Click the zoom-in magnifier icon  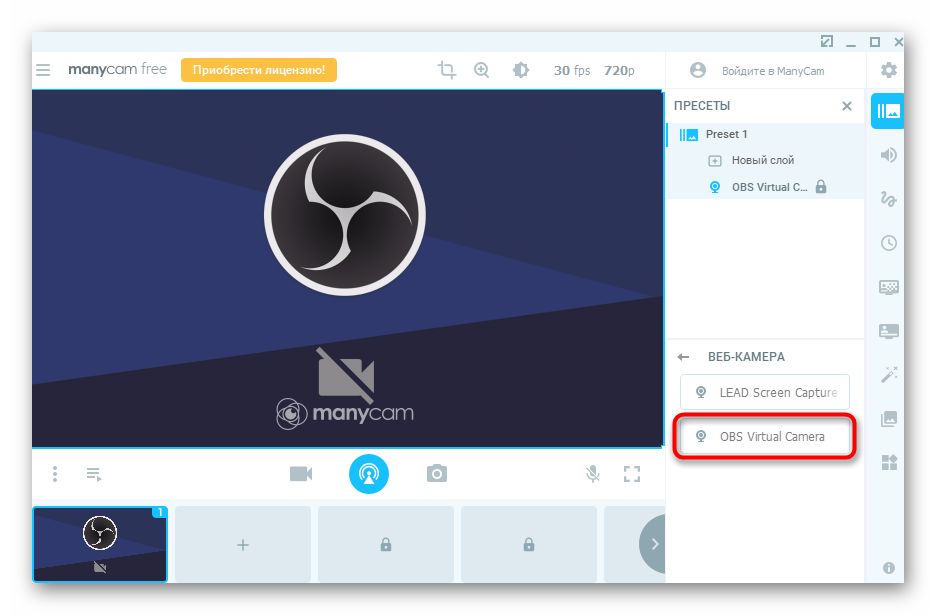pyautogui.click(x=481, y=70)
